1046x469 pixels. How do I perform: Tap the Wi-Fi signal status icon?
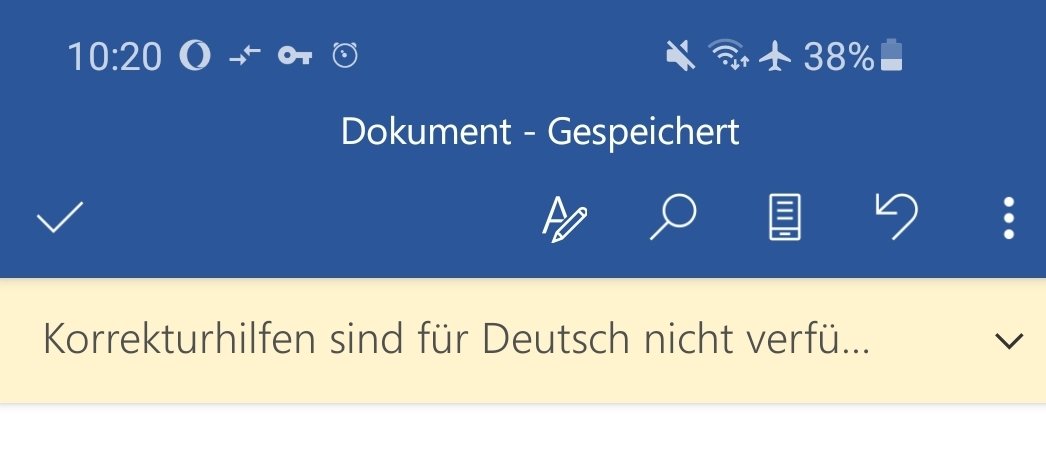tap(728, 55)
